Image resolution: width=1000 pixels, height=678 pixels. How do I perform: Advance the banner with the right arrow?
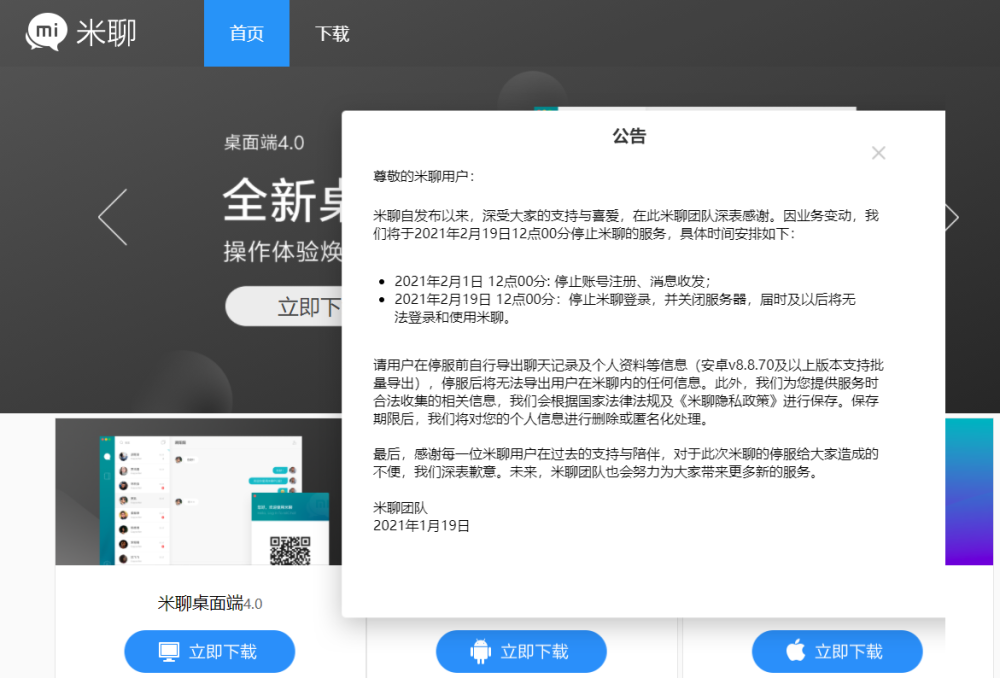(952, 217)
